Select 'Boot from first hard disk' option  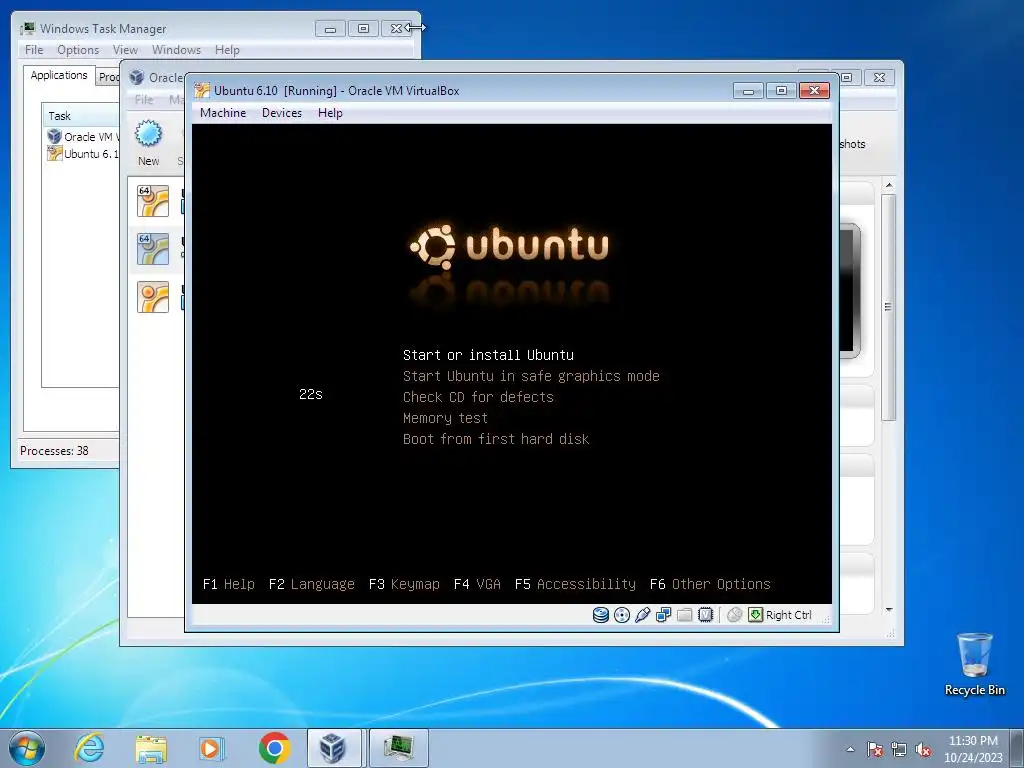496,439
